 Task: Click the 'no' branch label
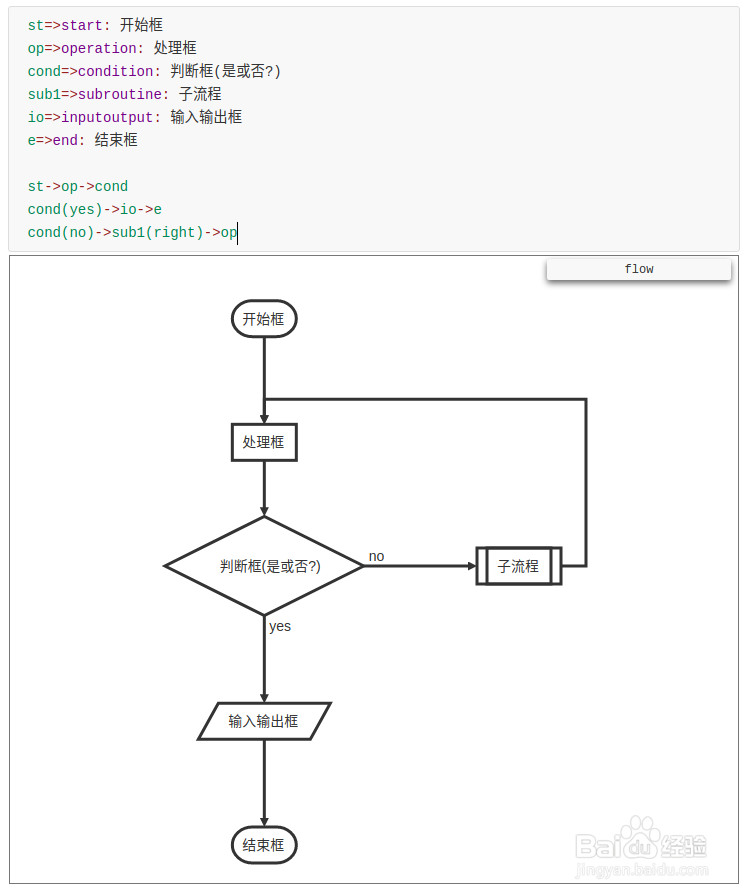point(376,556)
